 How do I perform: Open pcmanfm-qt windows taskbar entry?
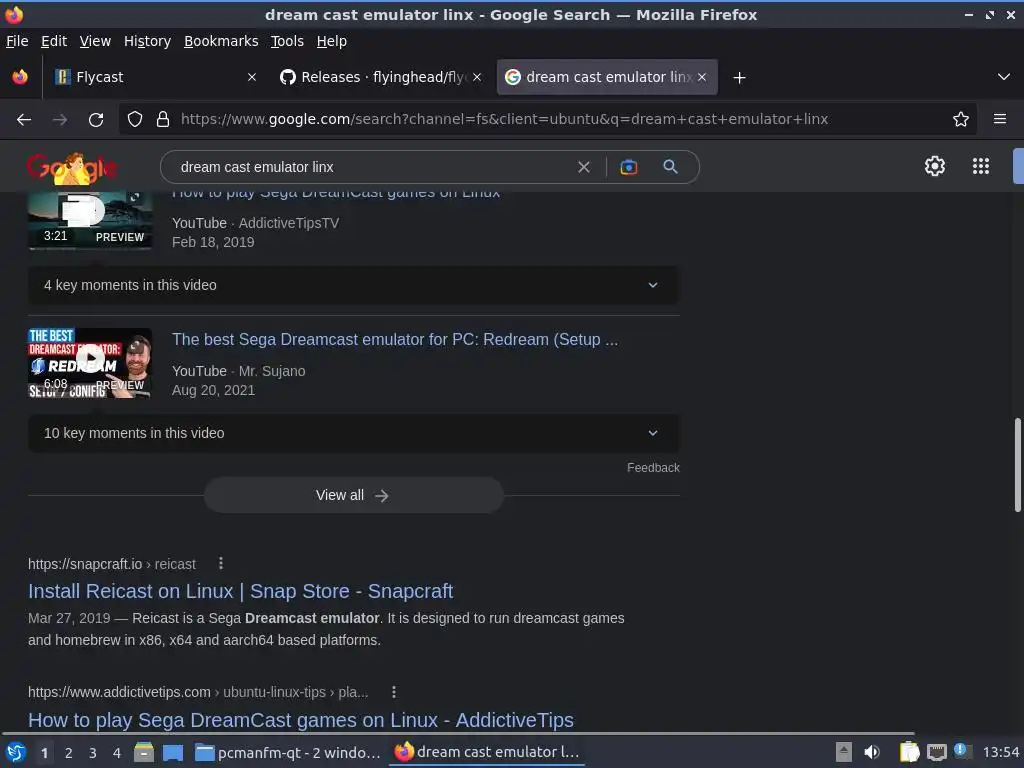288,752
